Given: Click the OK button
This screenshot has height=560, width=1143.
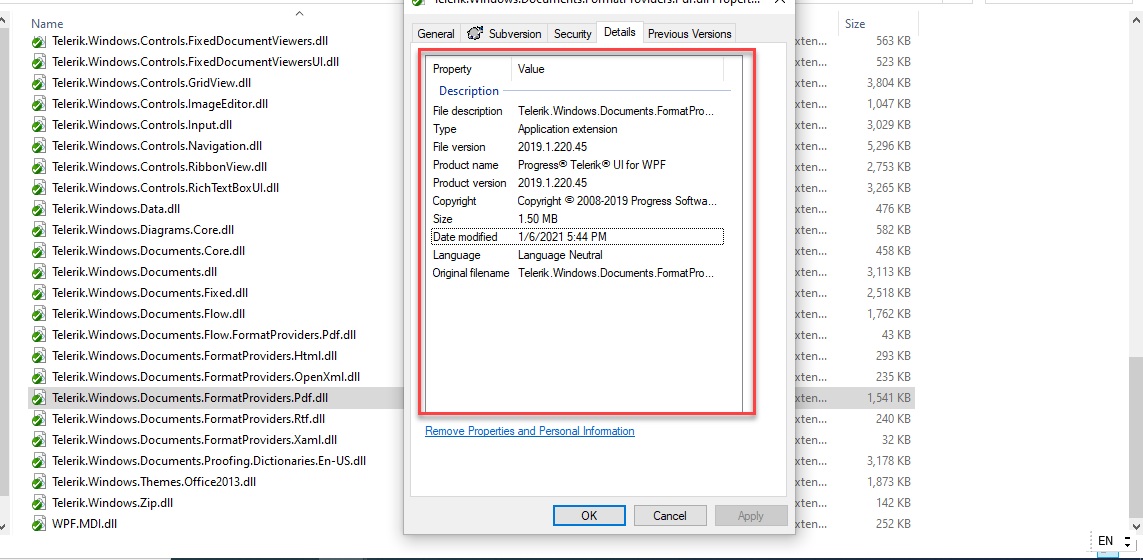Looking at the screenshot, I should [x=589, y=516].
